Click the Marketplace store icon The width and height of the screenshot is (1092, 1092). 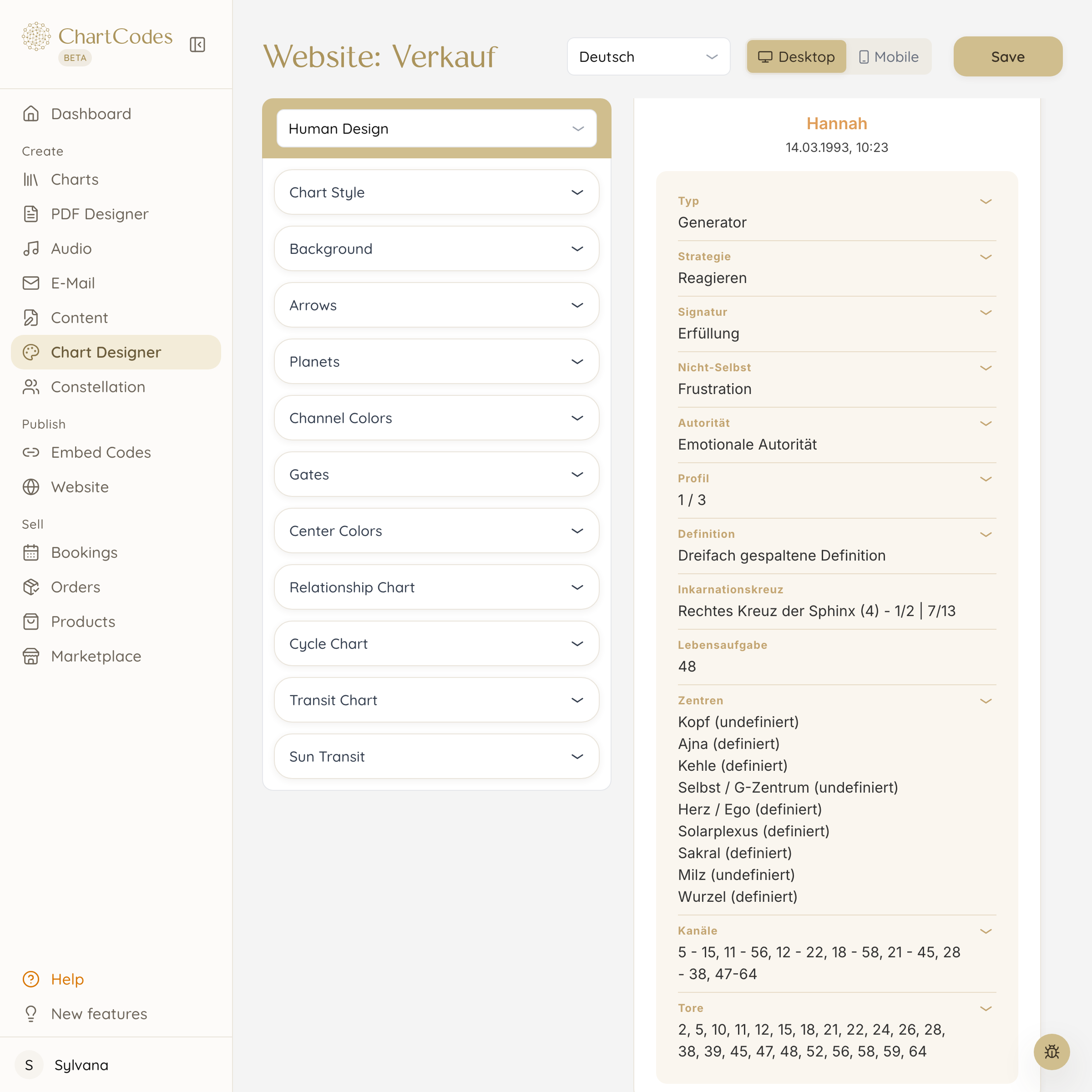(31, 656)
